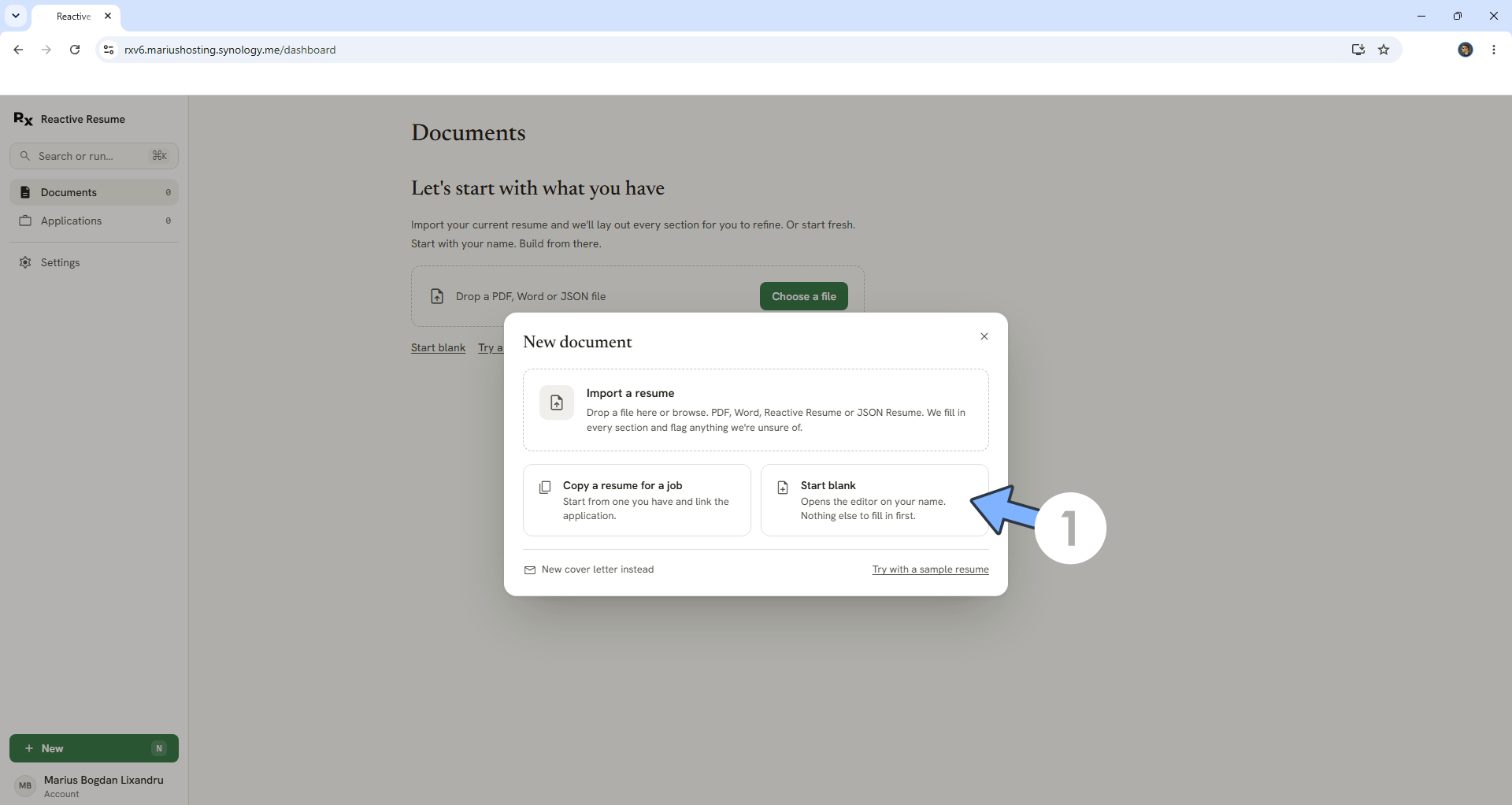The width and height of the screenshot is (1512, 805).
Task: Click the Settings gear icon in sidebar
Action: click(25, 262)
